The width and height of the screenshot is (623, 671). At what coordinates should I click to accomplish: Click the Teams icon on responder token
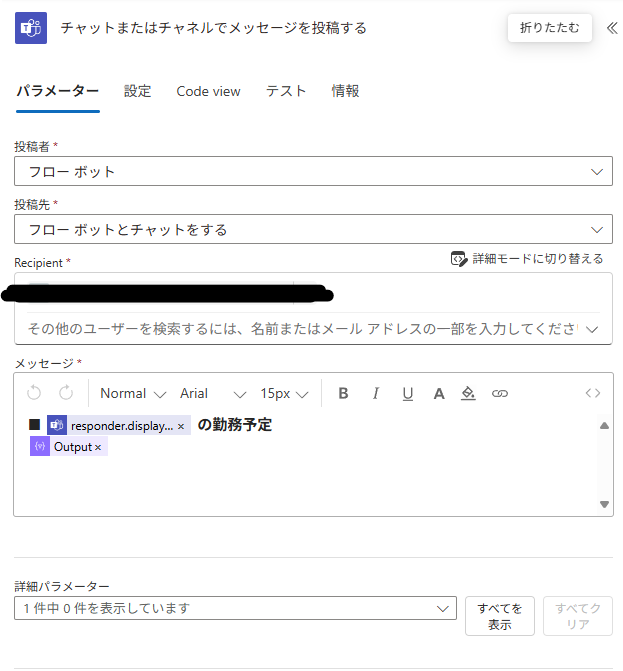tap(57, 425)
